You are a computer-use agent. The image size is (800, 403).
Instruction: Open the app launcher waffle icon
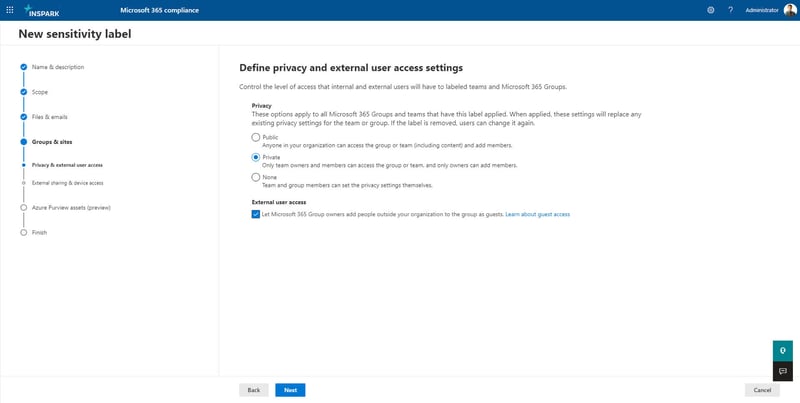(10, 10)
